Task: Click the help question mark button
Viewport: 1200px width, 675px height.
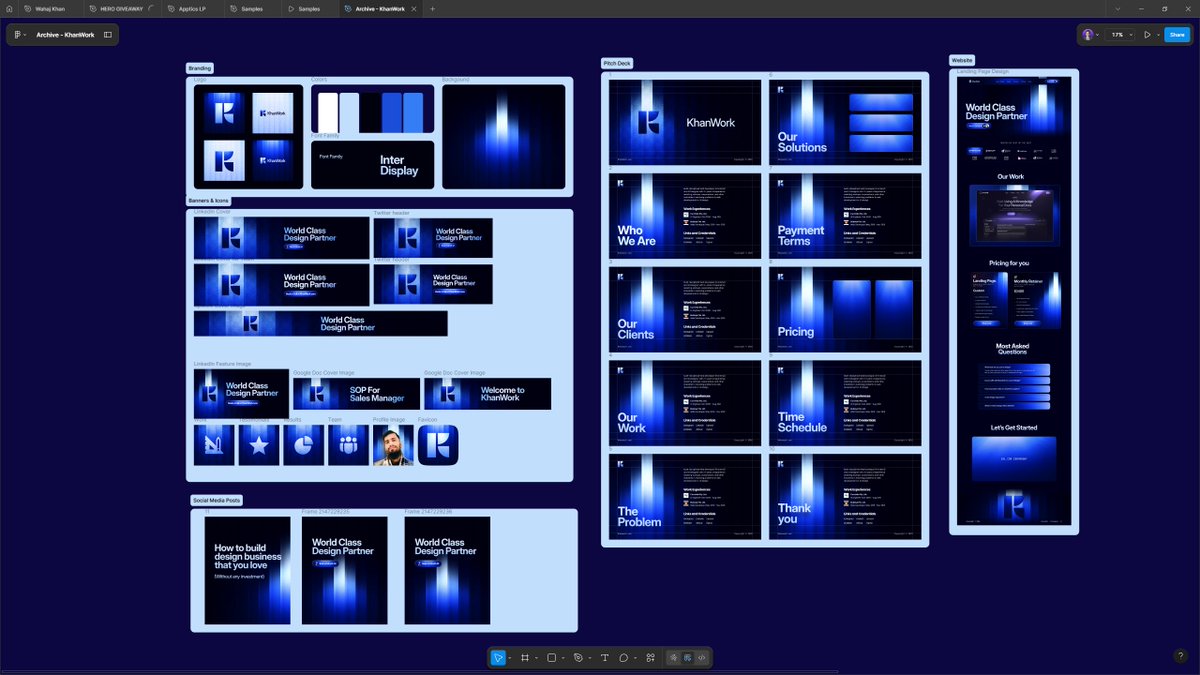Action: 1180,656
